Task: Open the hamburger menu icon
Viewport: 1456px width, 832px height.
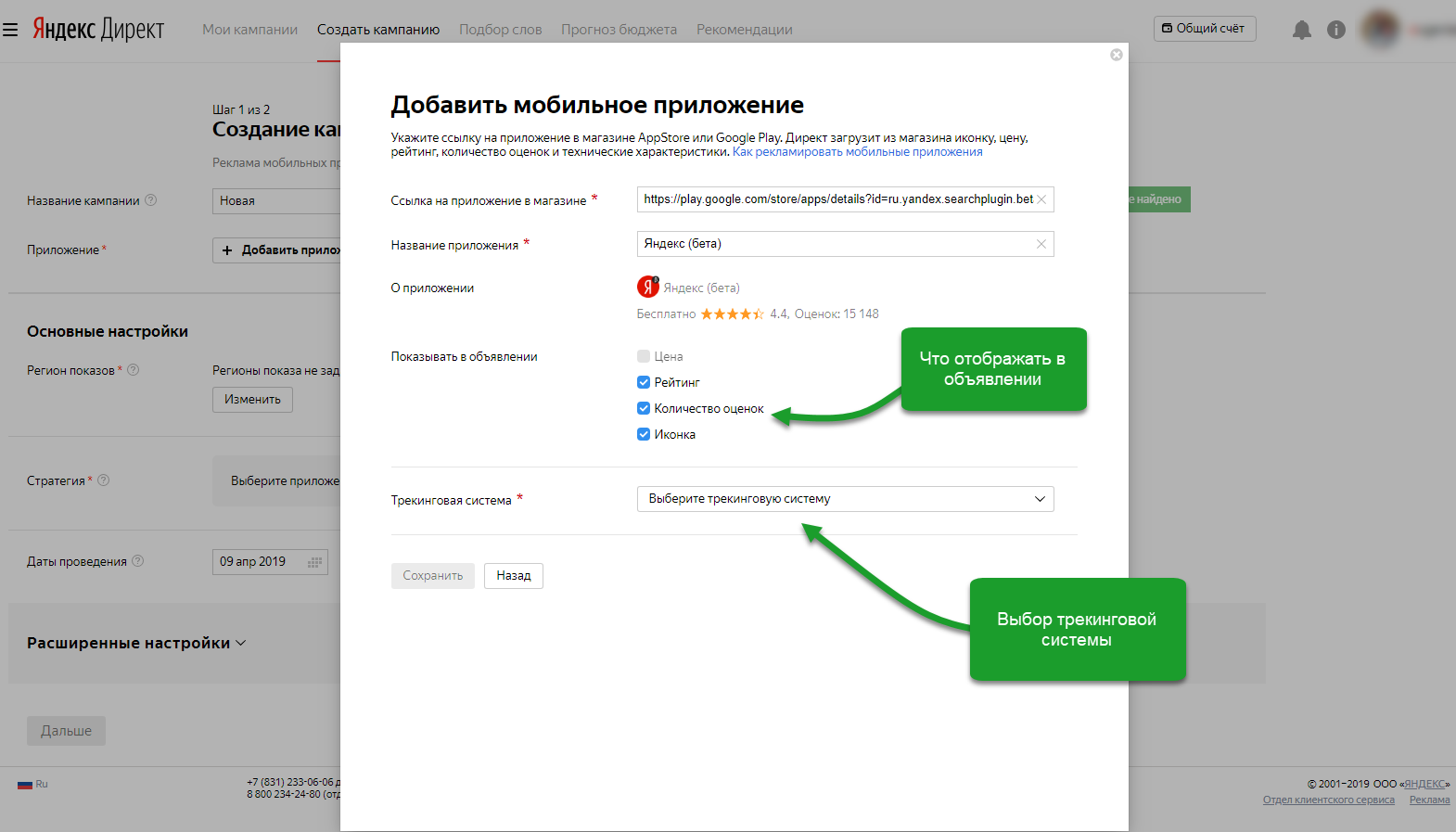Action: (10, 30)
